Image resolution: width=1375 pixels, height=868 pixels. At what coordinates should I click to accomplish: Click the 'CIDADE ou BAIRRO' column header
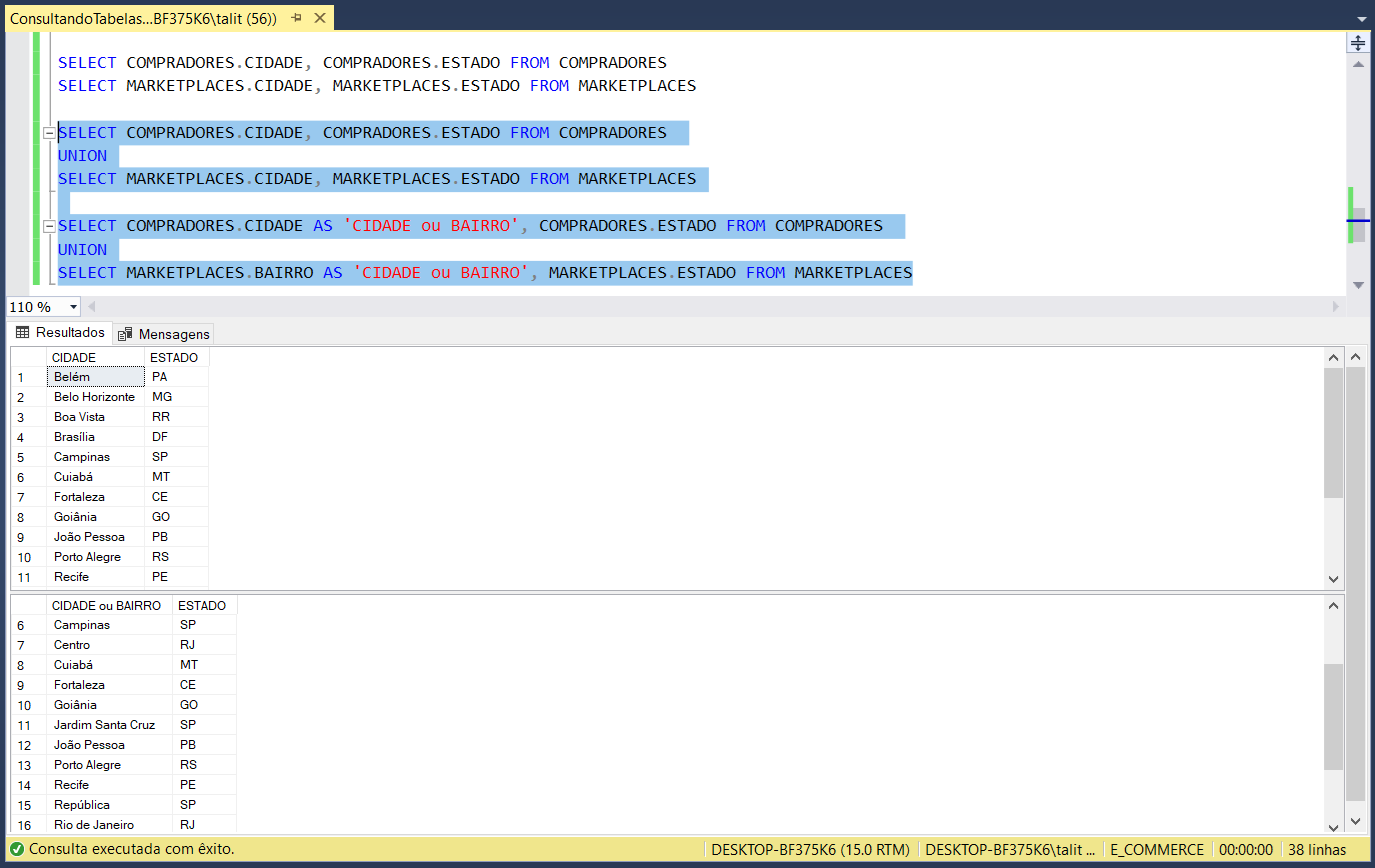point(109,605)
